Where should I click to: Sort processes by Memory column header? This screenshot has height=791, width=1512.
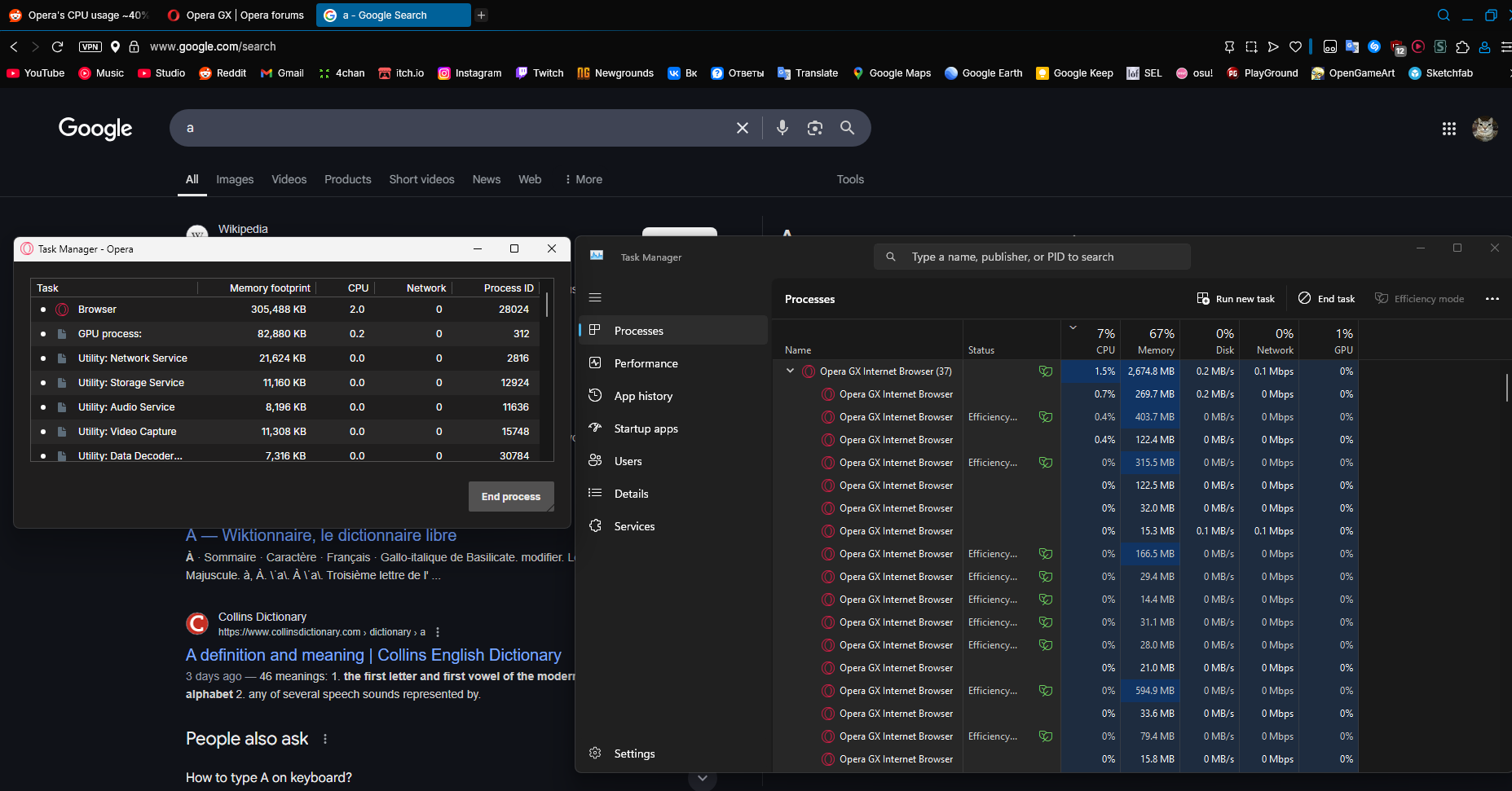[x=1151, y=340]
